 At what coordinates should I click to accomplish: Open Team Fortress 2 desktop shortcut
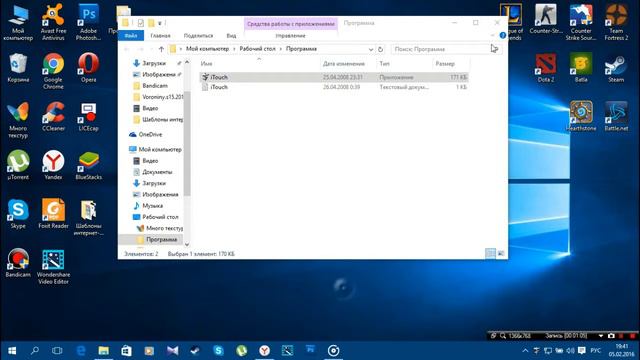616,22
